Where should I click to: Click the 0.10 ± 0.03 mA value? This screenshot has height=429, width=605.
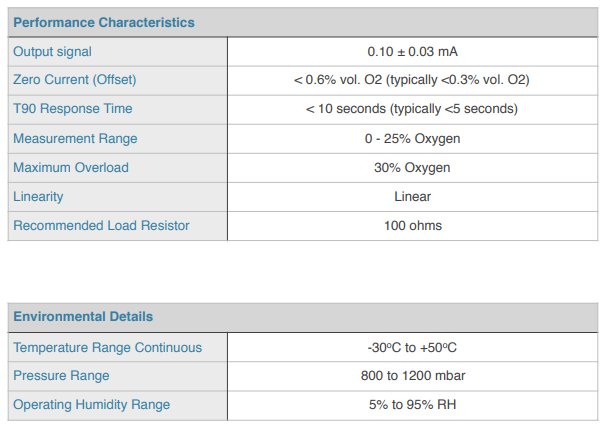coord(412,51)
